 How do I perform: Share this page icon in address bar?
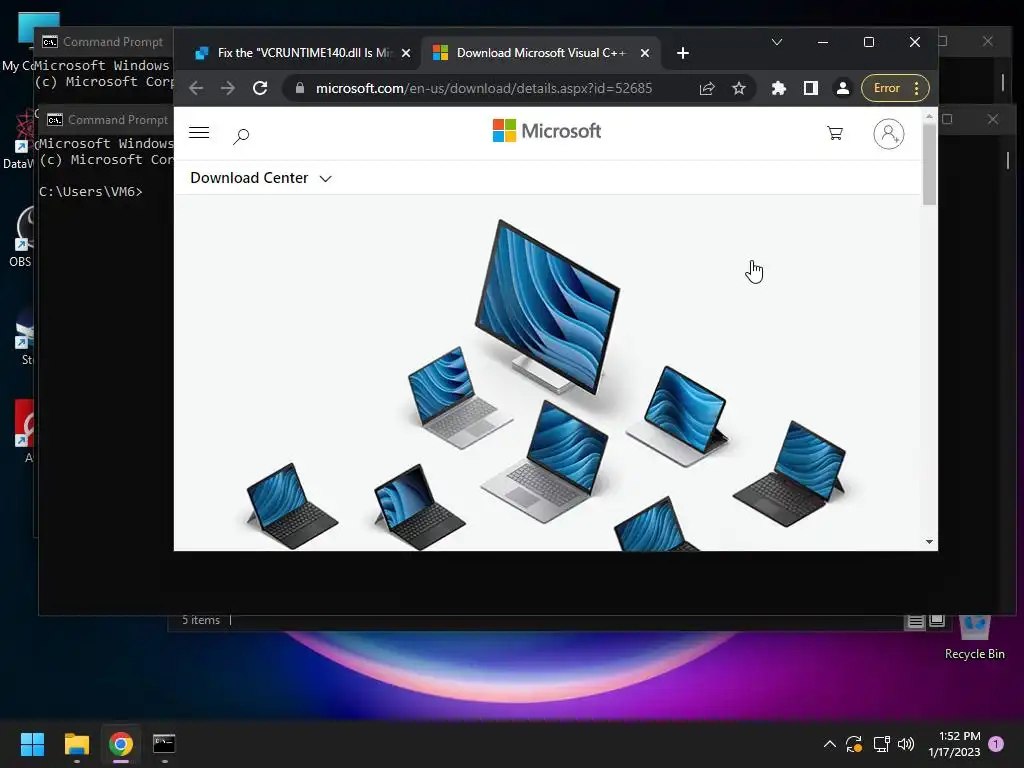pyautogui.click(x=707, y=88)
